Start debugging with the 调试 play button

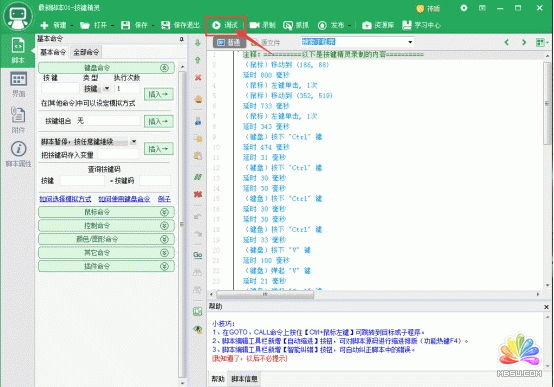click(225, 25)
